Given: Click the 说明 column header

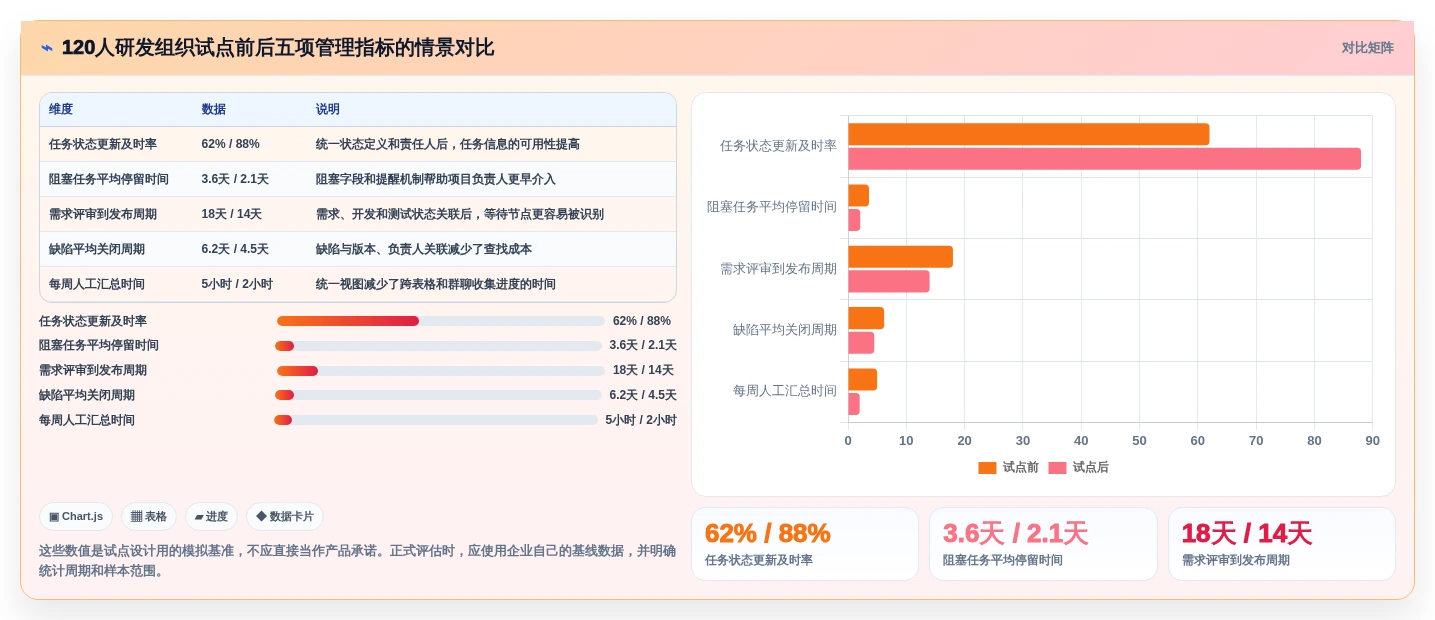Looking at the screenshot, I should (x=328, y=109).
